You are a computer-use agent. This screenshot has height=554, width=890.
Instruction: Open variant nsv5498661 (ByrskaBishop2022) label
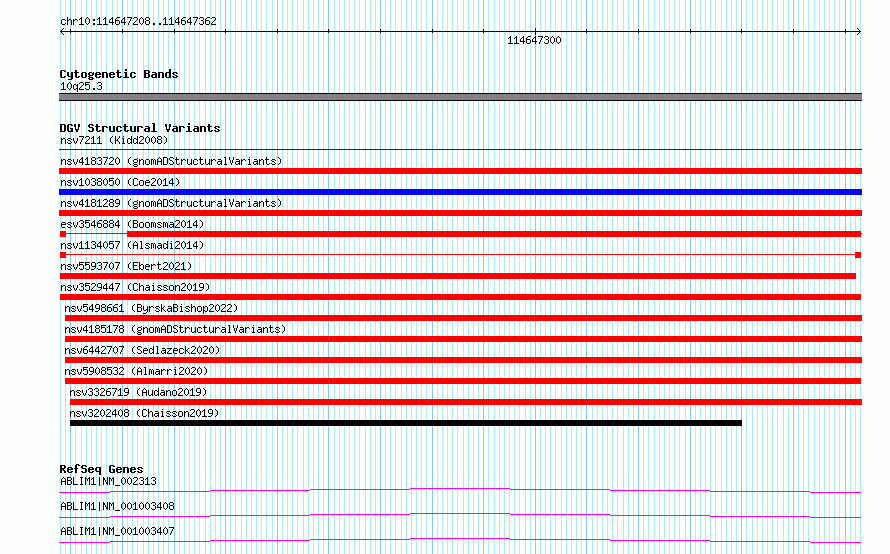click(x=151, y=308)
